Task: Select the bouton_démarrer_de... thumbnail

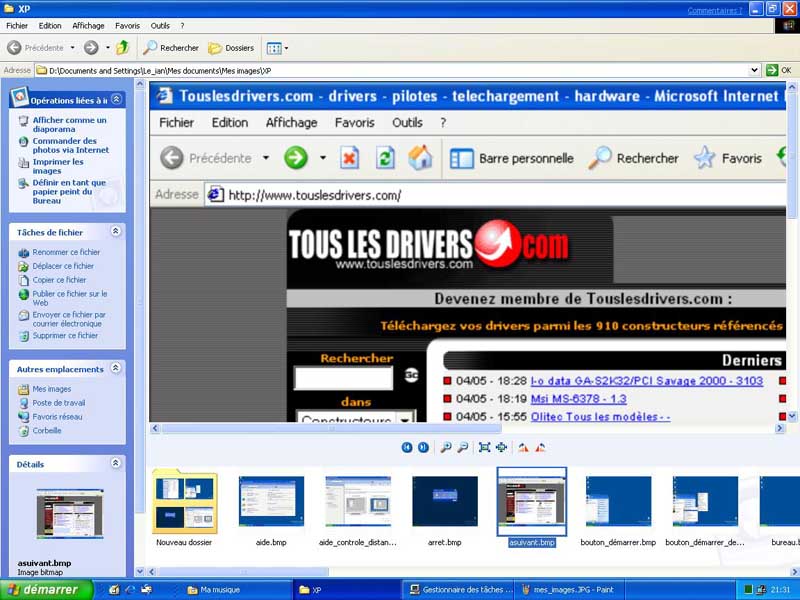Action: tap(705, 502)
